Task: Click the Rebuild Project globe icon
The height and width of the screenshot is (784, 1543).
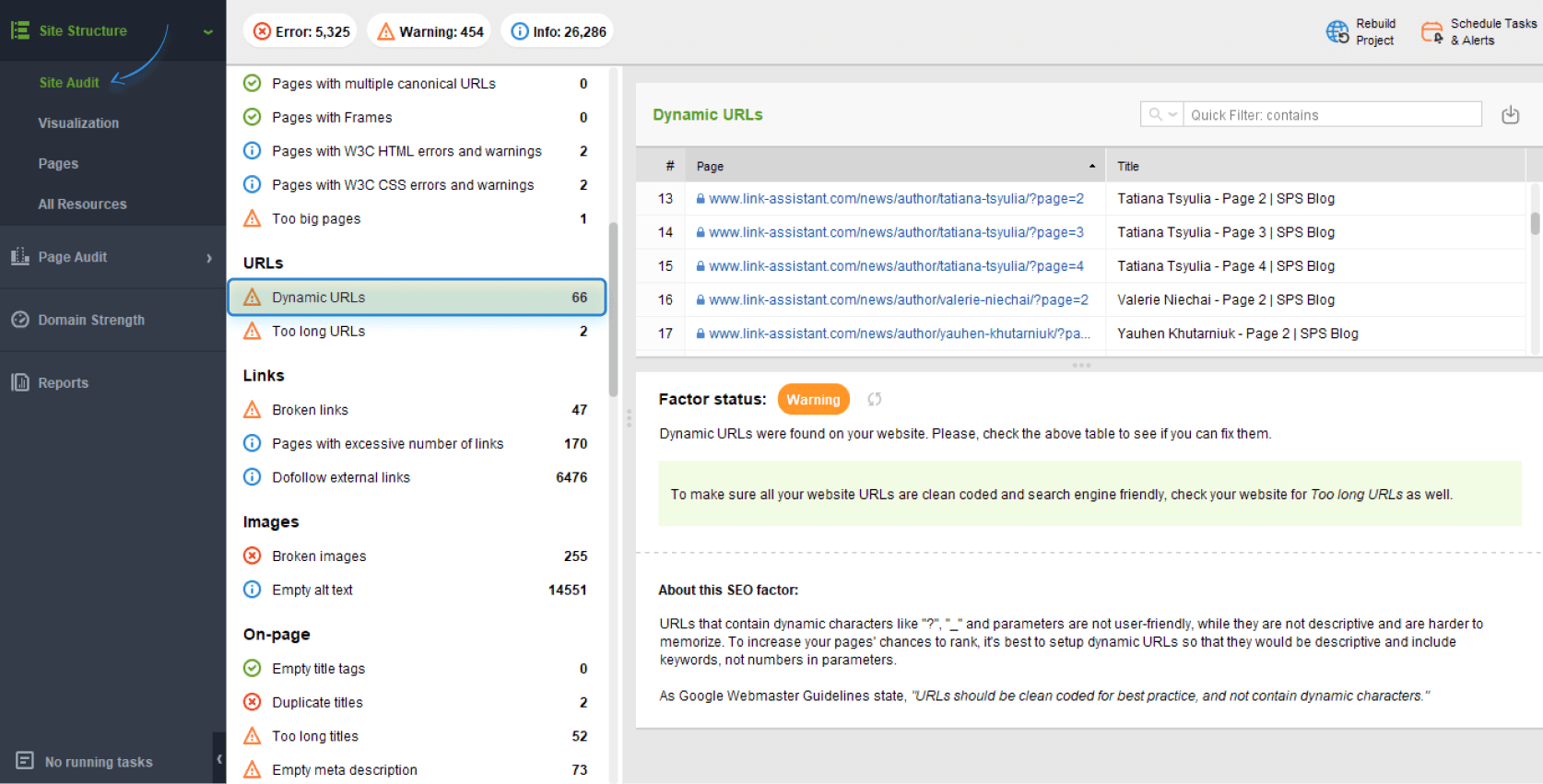Action: [x=1337, y=32]
